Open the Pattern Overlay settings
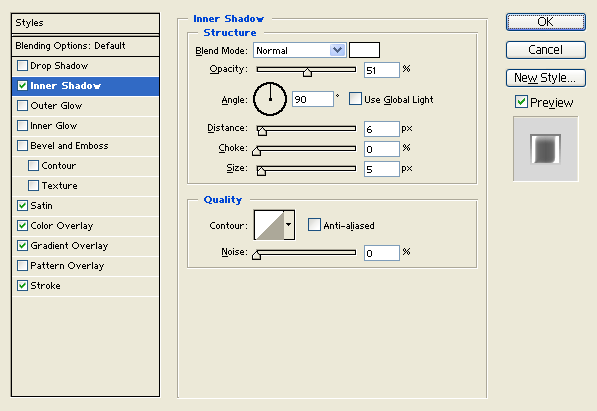The width and height of the screenshot is (597, 411). pos(85,265)
